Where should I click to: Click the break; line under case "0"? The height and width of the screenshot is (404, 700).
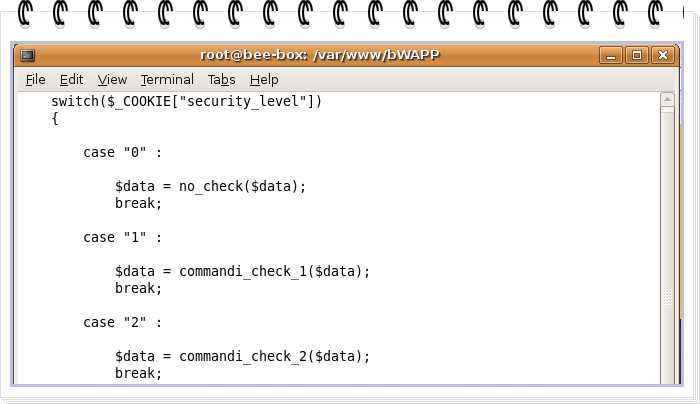[138, 203]
